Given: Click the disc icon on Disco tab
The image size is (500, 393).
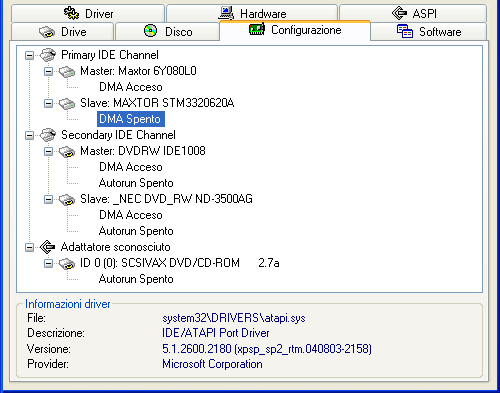Looking at the screenshot, I should pos(150,31).
